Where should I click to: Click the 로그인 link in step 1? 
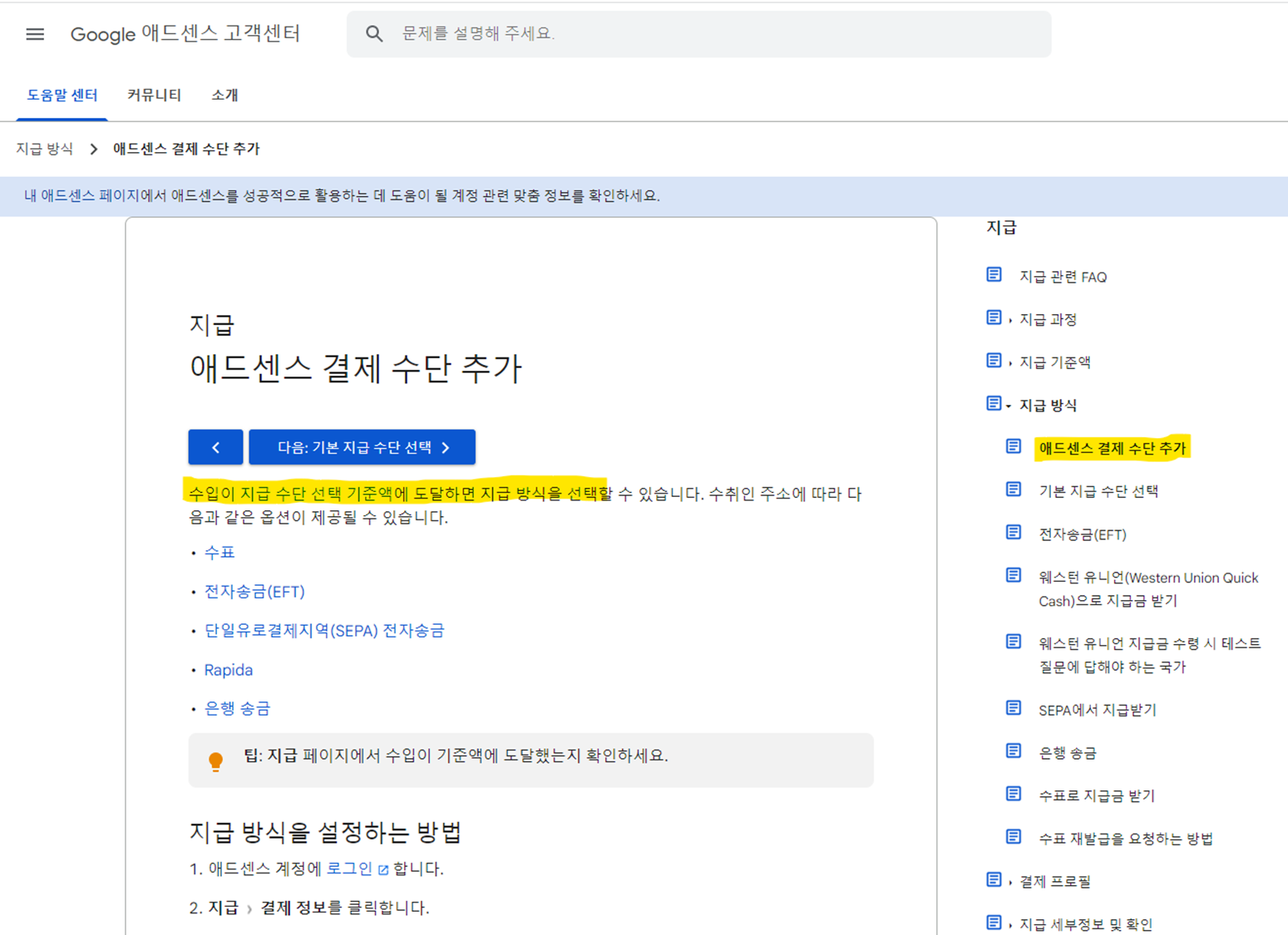[x=349, y=869]
